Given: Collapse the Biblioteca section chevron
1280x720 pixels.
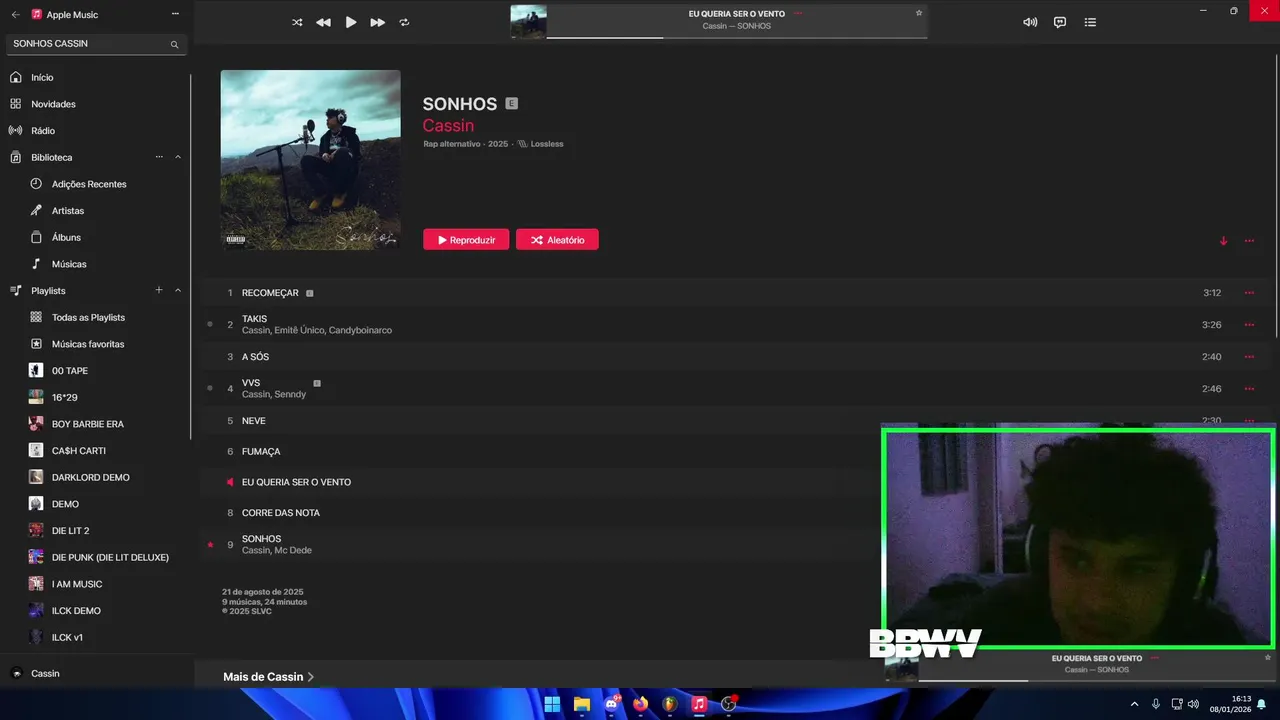Looking at the screenshot, I should [x=178, y=157].
